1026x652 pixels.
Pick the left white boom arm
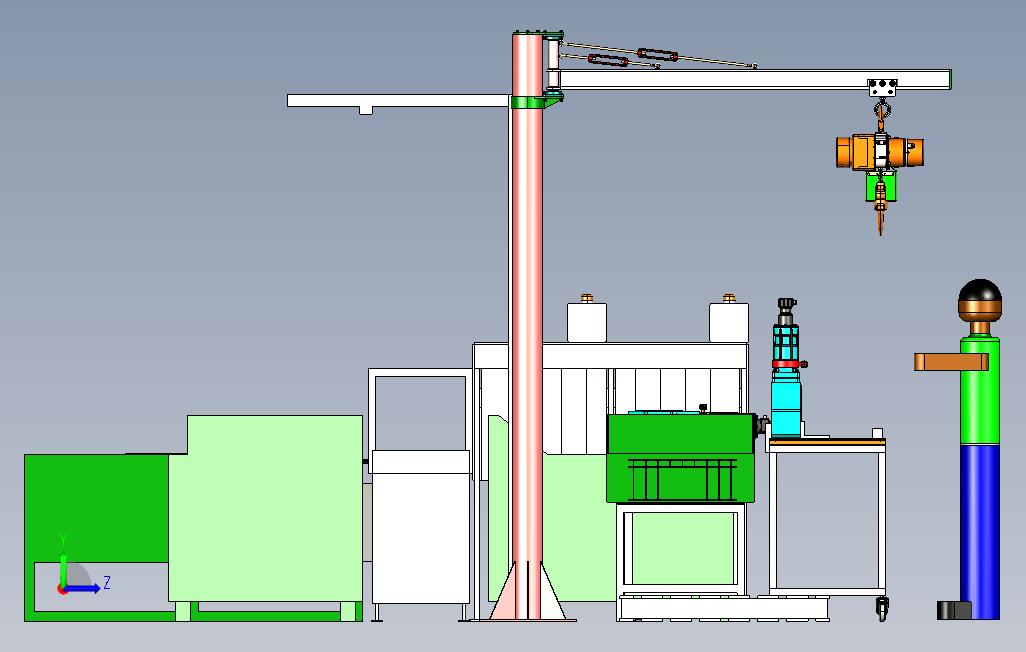pyautogui.click(x=398, y=101)
